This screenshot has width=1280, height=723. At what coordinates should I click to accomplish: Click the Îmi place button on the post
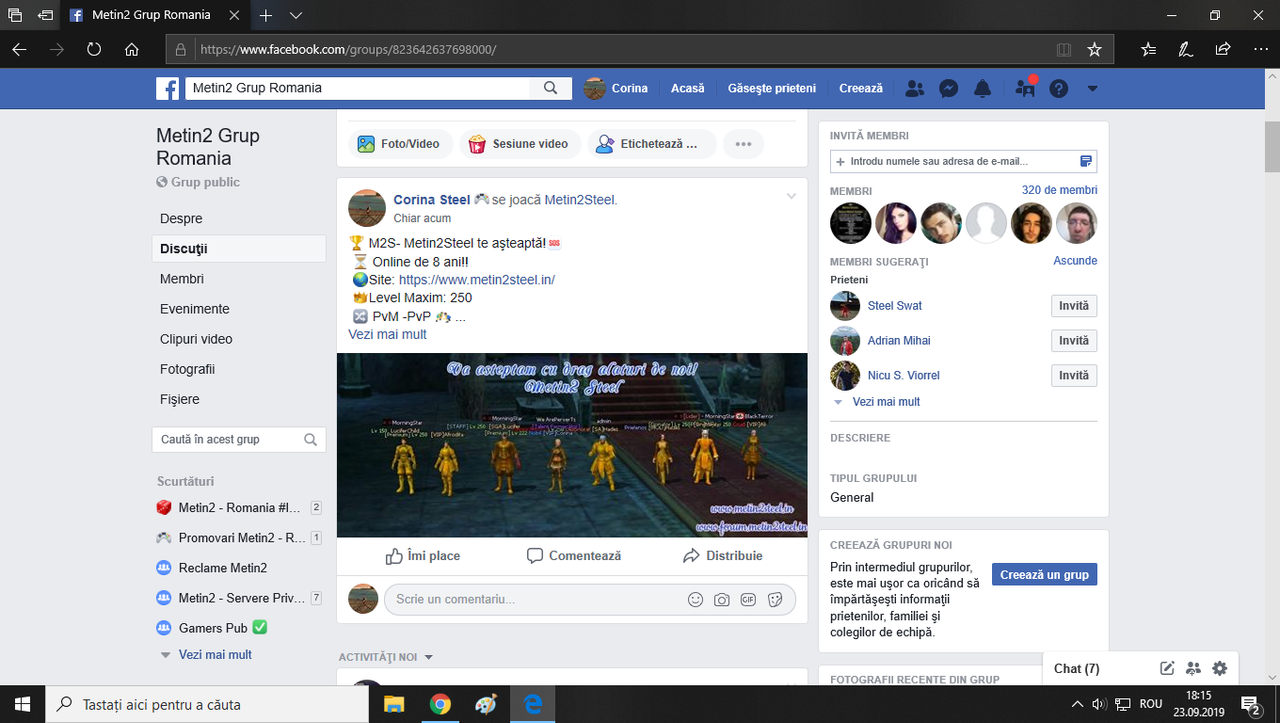(x=423, y=556)
